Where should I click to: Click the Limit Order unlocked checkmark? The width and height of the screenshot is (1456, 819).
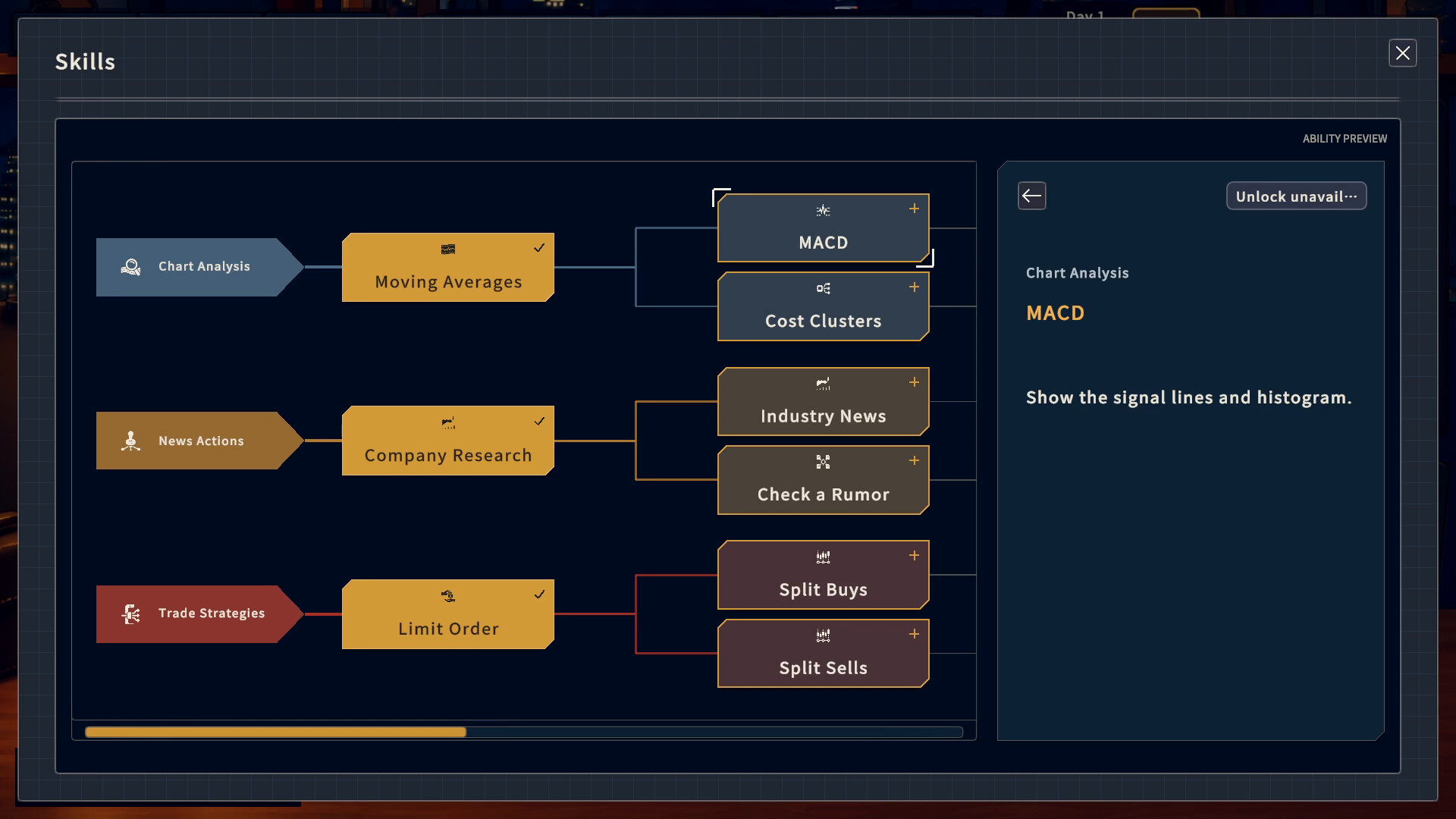(x=539, y=595)
